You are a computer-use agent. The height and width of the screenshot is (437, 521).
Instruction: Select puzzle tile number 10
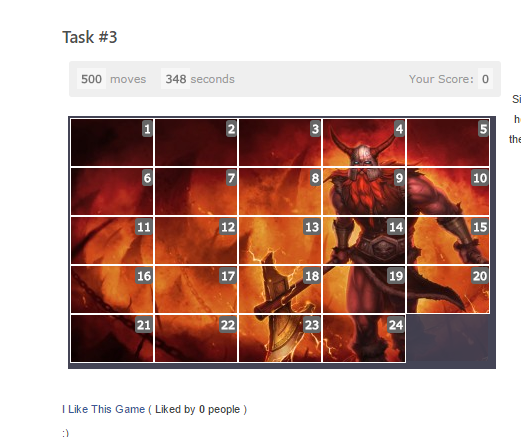coord(448,191)
